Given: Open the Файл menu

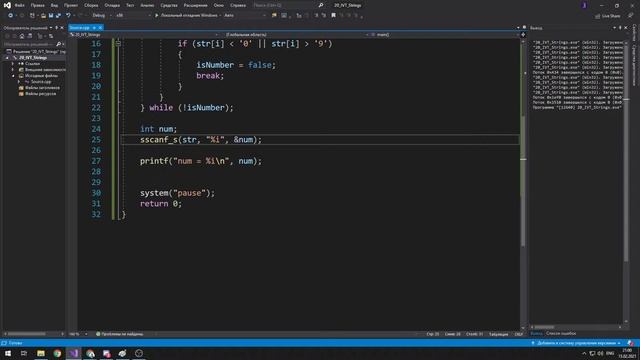Looking at the screenshot, I should [19, 5].
